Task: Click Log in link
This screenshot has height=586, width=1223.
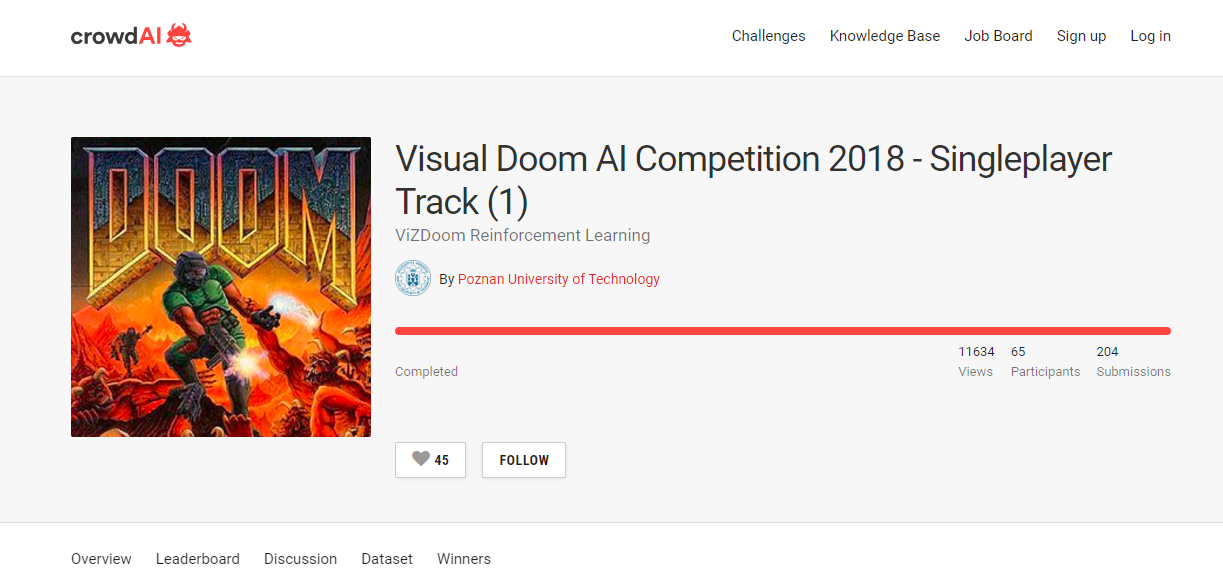Action: coord(1150,36)
